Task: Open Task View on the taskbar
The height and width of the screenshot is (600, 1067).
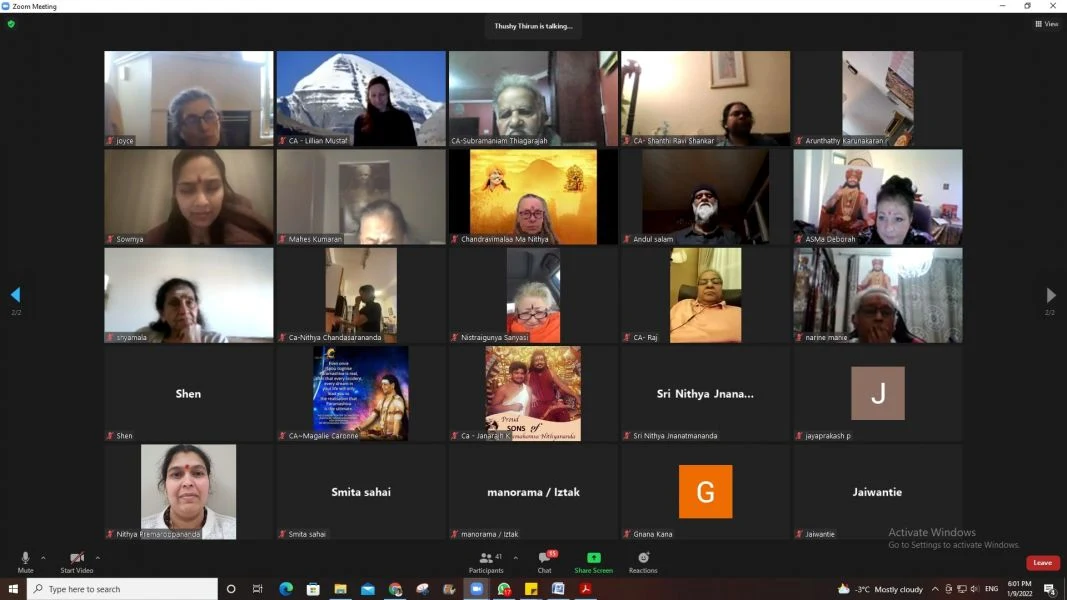Action: tap(257, 589)
